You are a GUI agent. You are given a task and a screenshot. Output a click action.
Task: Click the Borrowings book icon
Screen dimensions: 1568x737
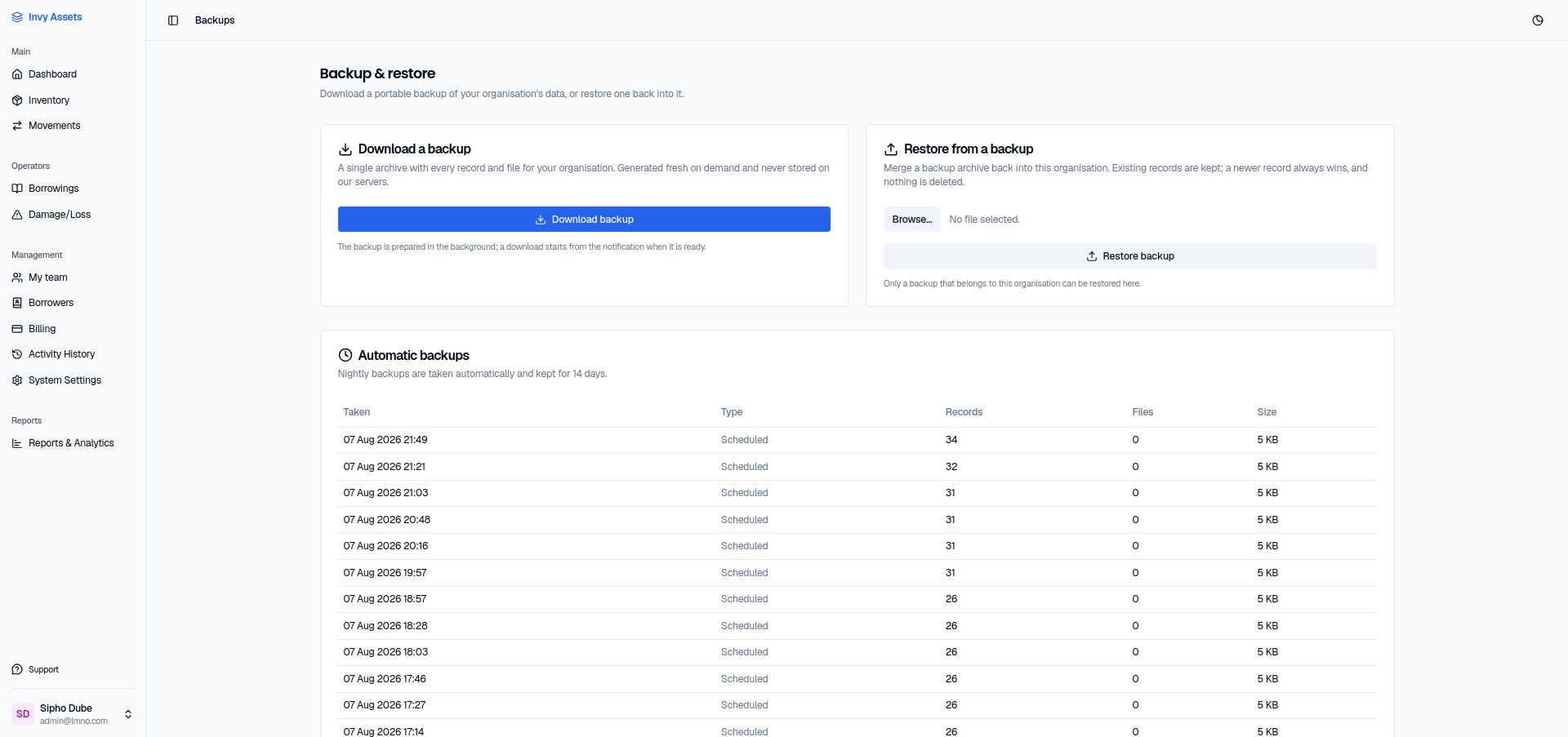(17, 189)
